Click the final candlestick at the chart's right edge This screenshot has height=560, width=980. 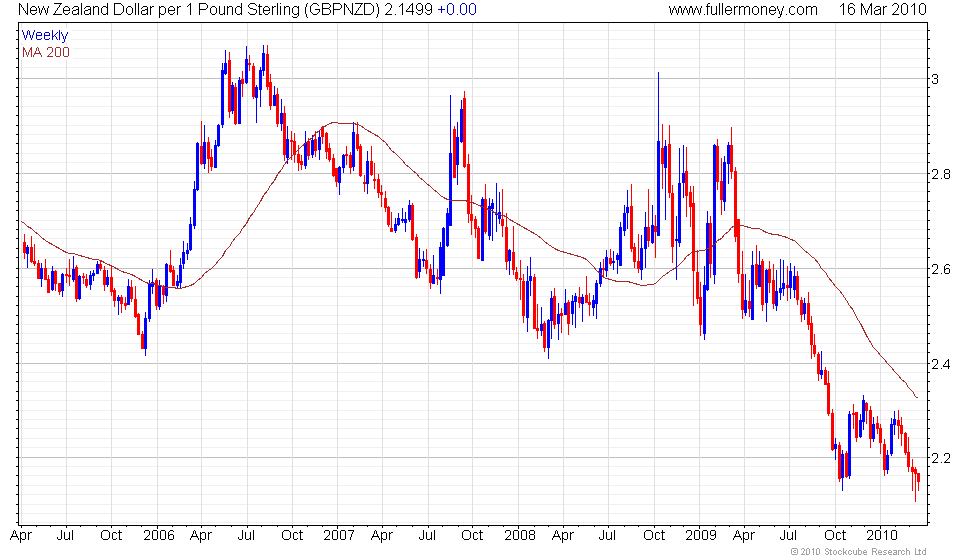click(917, 482)
